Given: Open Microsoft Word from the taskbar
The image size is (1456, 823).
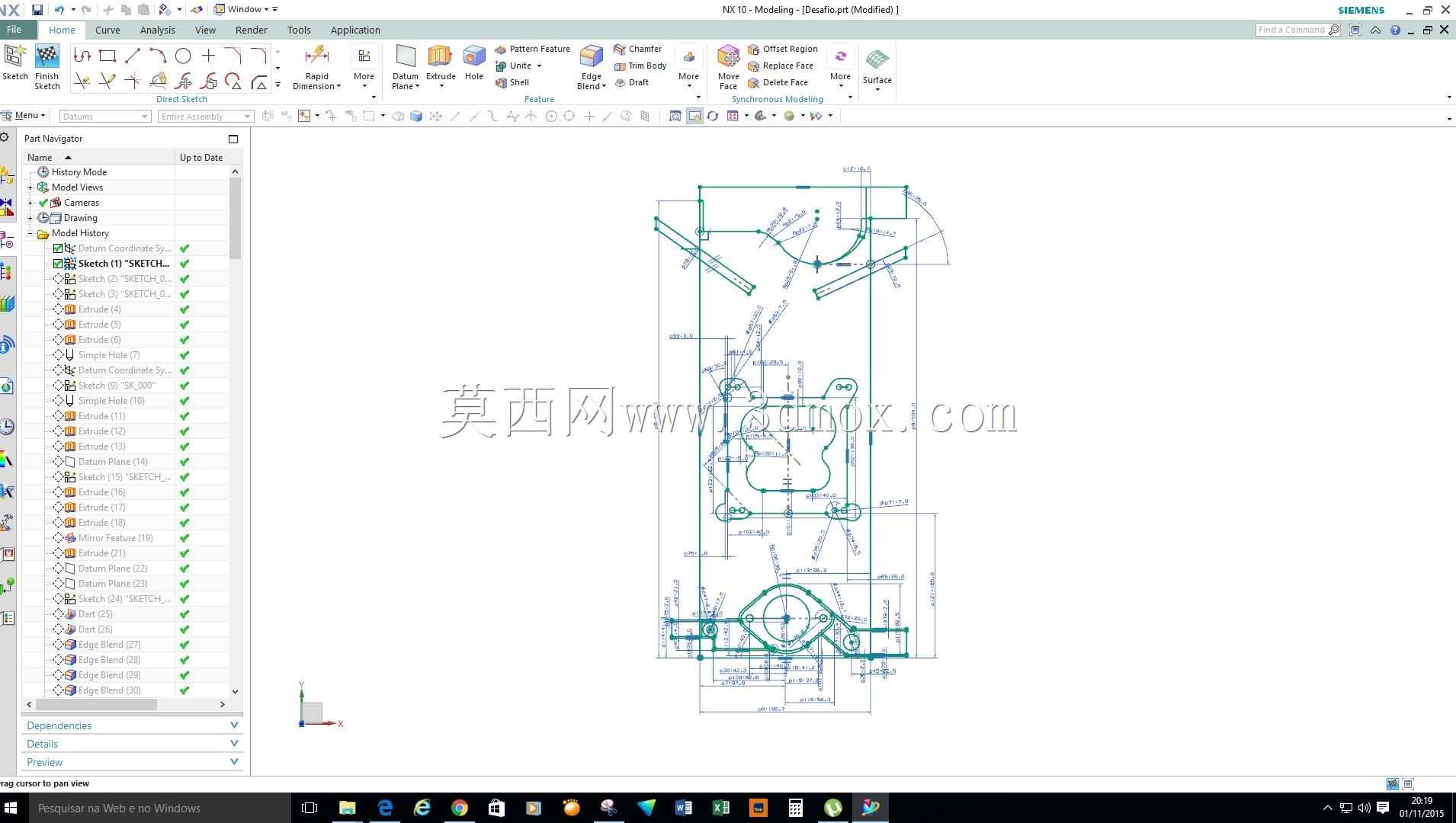Looking at the screenshot, I should click(x=684, y=808).
